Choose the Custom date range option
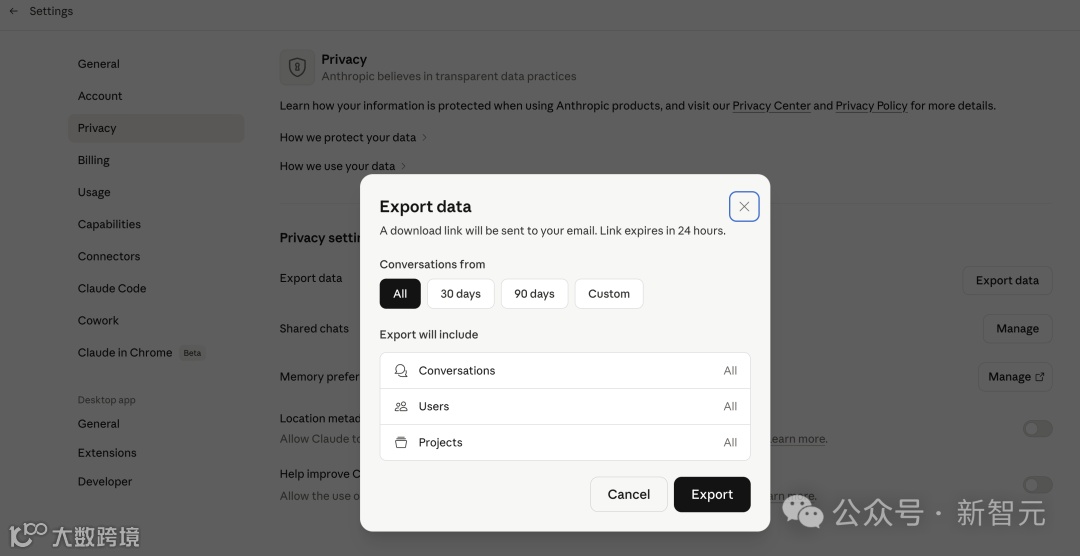The width and height of the screenshot is (1080, 556). tap(608, 294)
